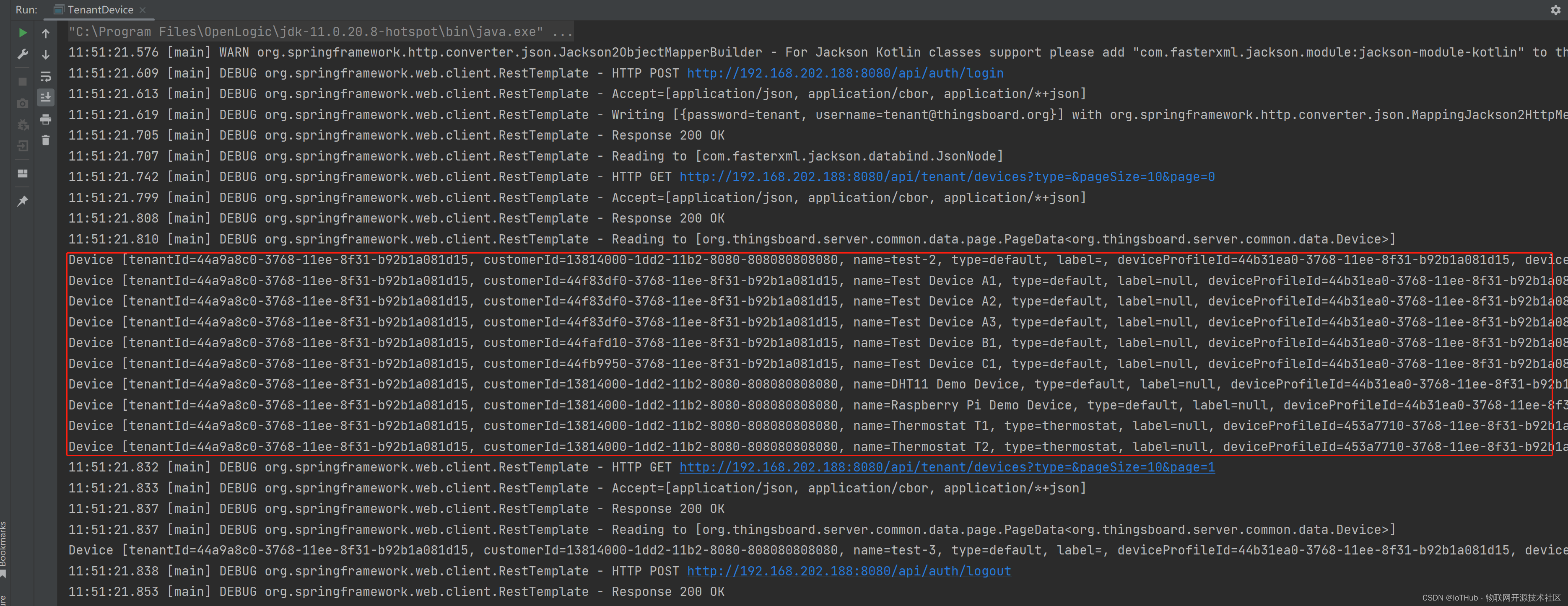Jump up the stack trace

coord(46,34)
